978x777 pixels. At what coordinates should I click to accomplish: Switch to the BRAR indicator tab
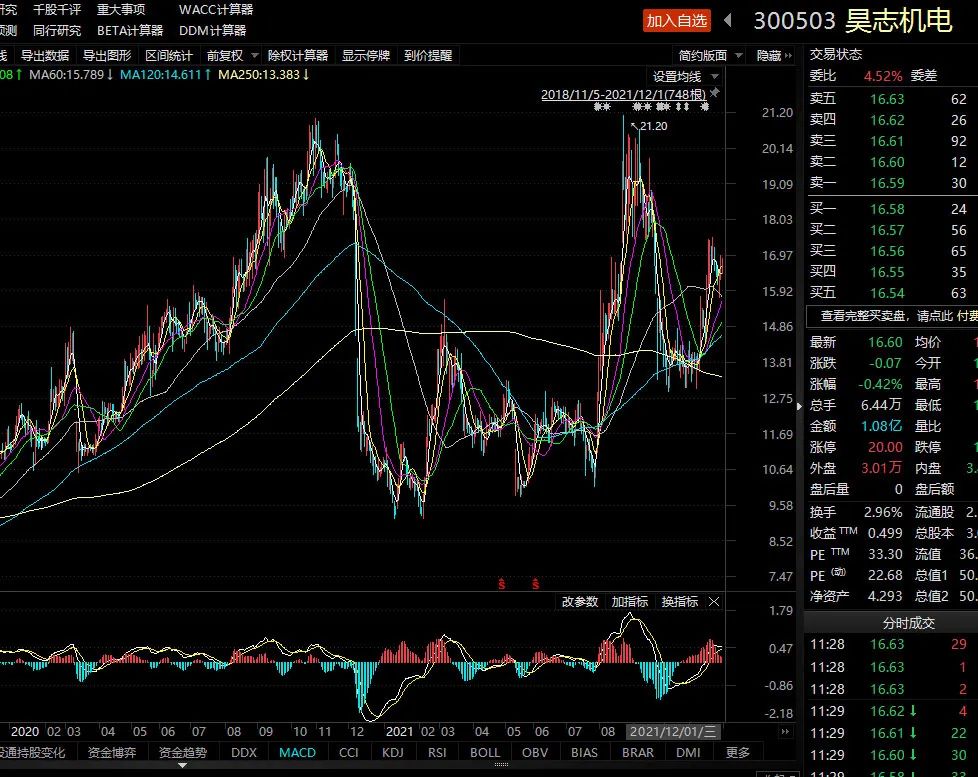pos(638,753)
